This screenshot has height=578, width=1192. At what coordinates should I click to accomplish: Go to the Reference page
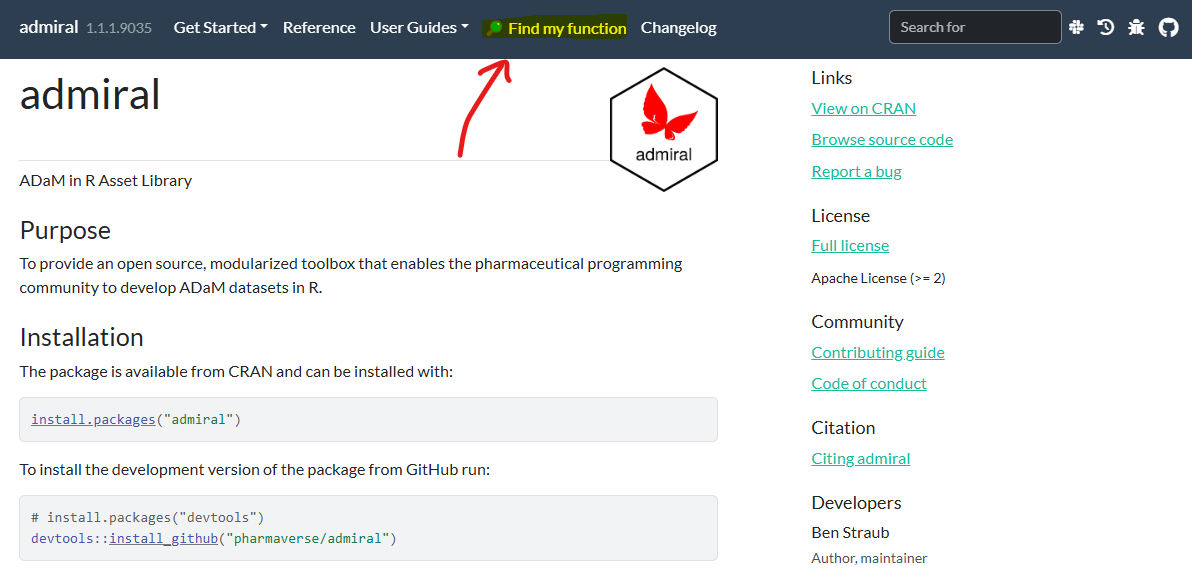coord(319,28)
